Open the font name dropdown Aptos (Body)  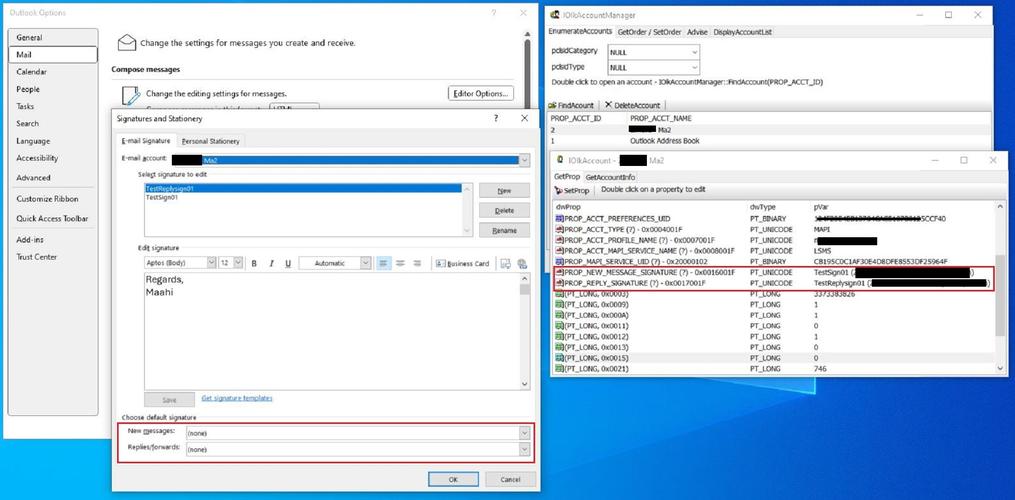coord(211,263)
